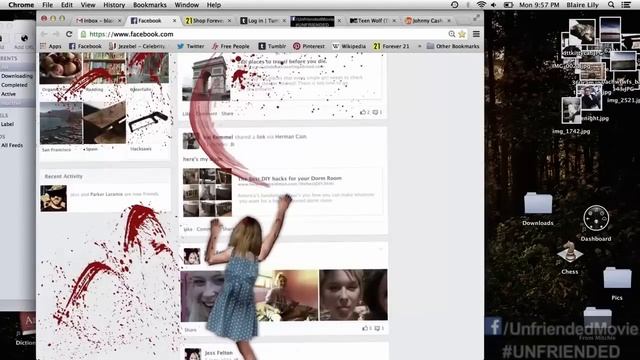The width and height of the screenshot is (640, 360).
Task: Open Jess Felton profile link
Action: 218,353
